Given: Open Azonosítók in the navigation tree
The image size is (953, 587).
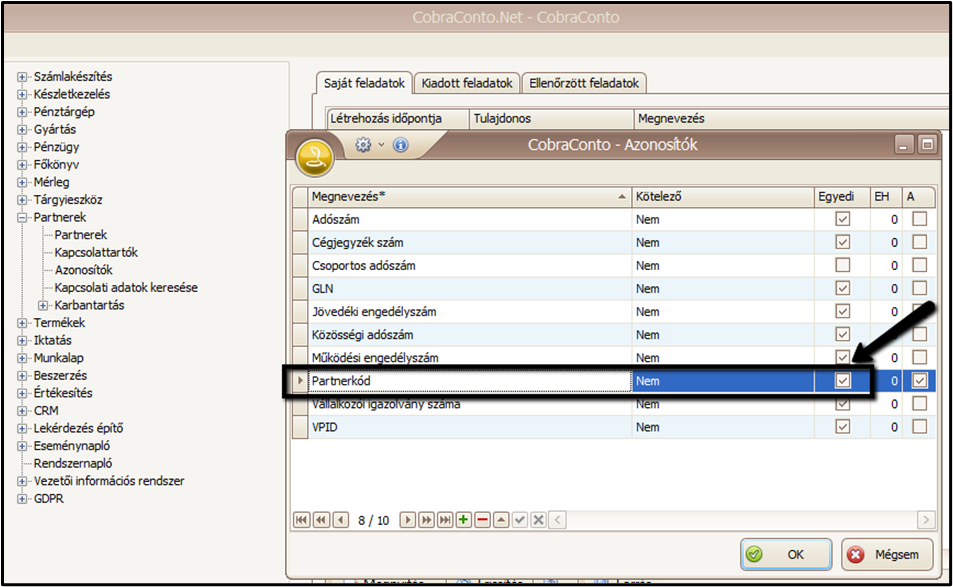Looking at the screenshot, I should [84, 270].
